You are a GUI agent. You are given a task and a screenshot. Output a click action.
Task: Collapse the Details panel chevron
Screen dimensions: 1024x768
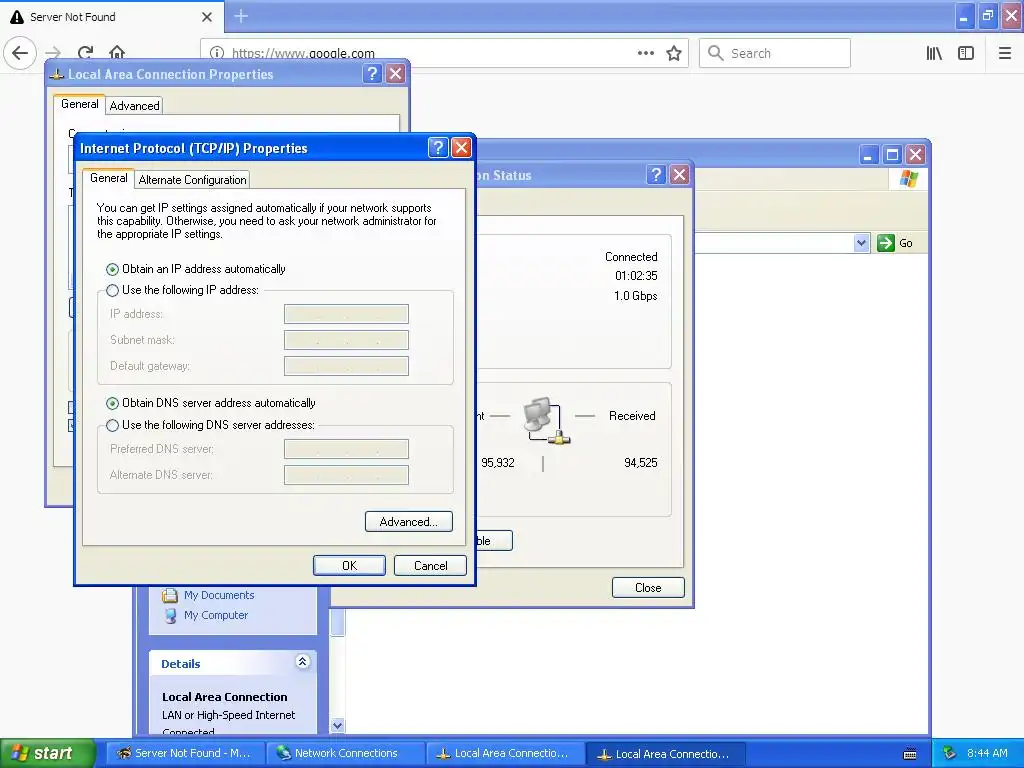[x=302, y=662]
